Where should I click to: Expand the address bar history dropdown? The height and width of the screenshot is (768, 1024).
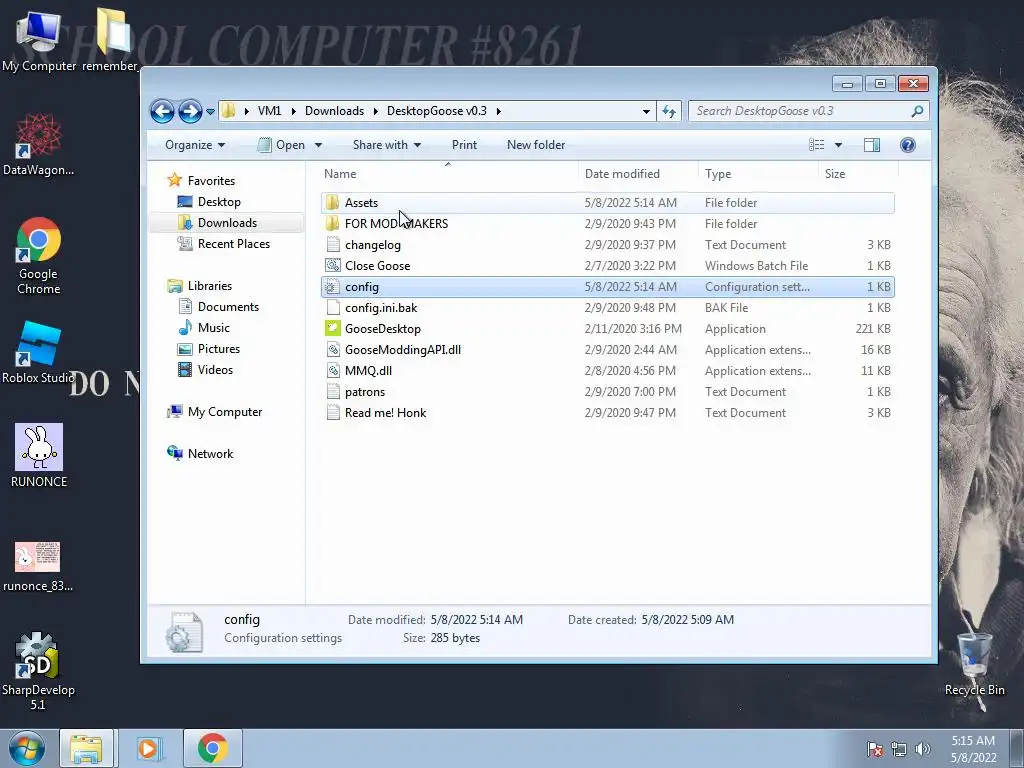[x=646, y=111]
